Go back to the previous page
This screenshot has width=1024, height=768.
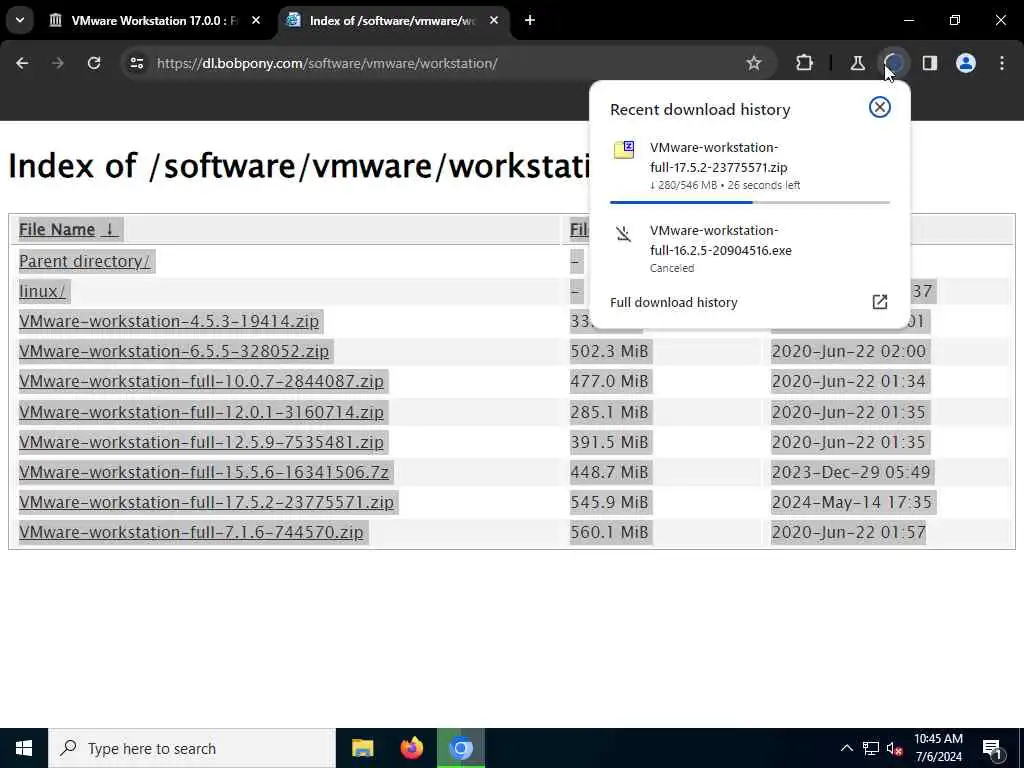point(22,63)
